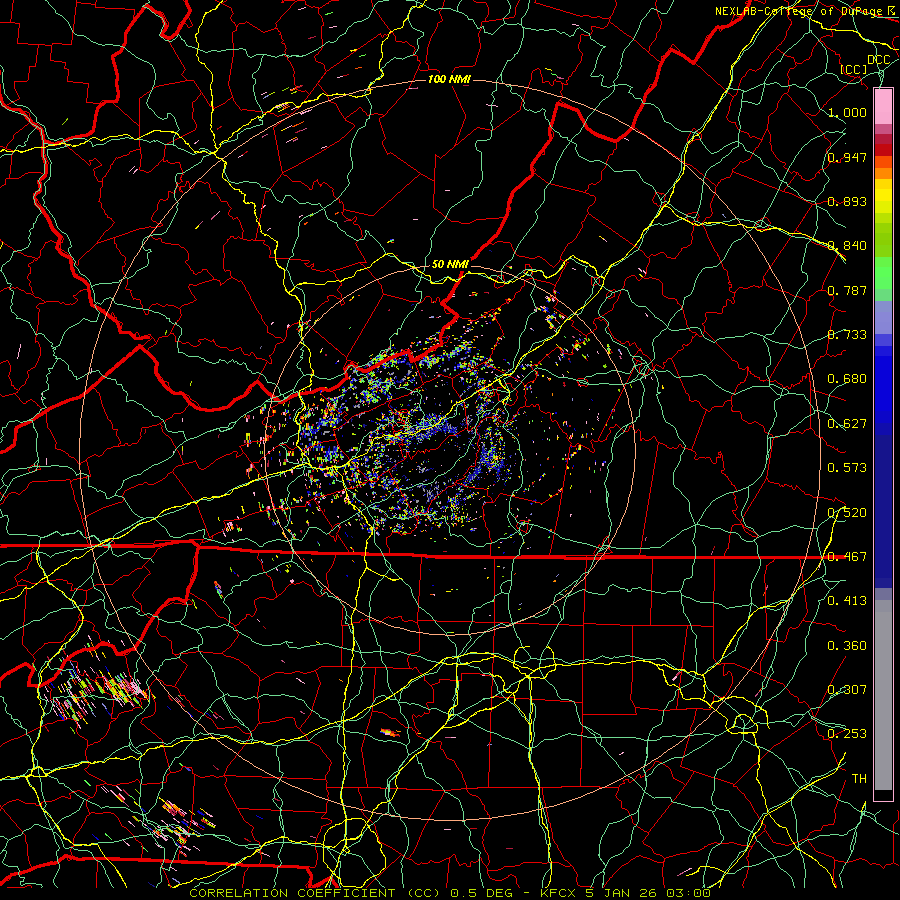Click the TH threshold label
The image size is (900, 900).
tap(859, 779)
